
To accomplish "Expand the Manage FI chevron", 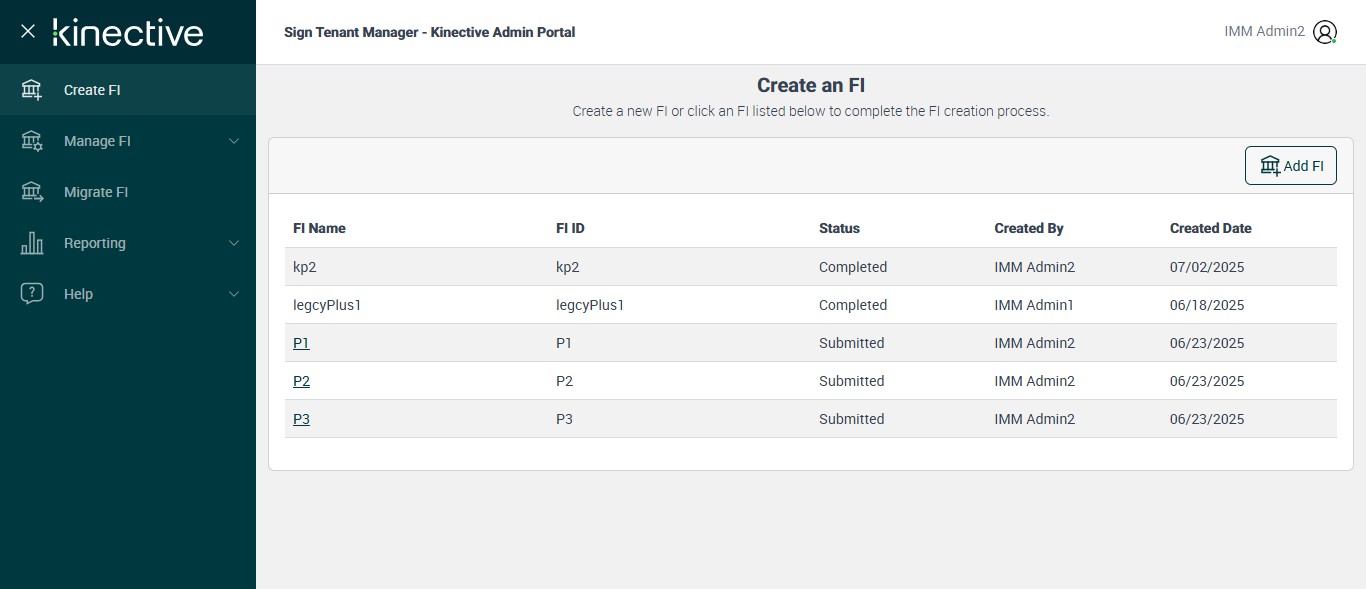I will pyautogui.click(x=234, y=141).
